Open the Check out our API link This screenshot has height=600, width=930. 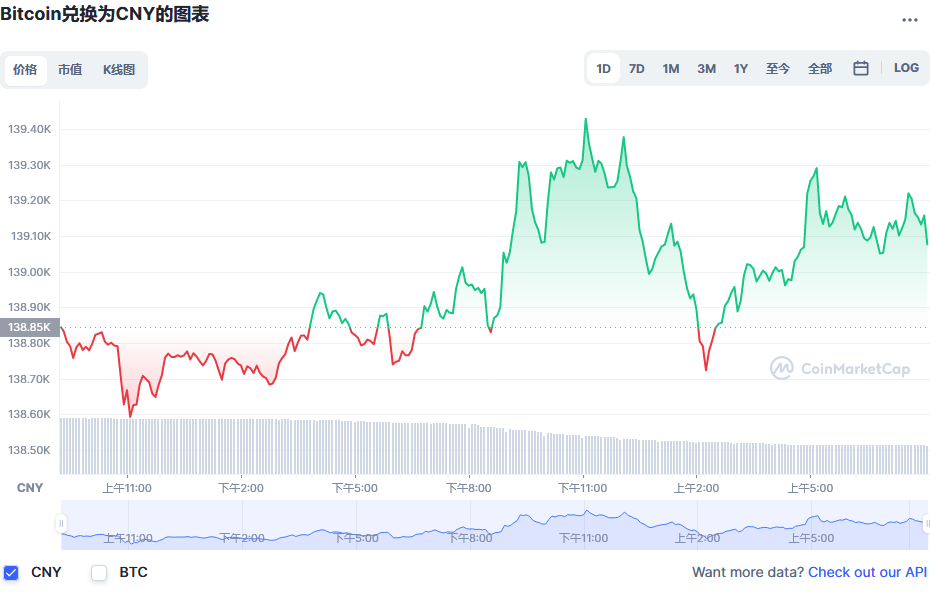[867, 572]
